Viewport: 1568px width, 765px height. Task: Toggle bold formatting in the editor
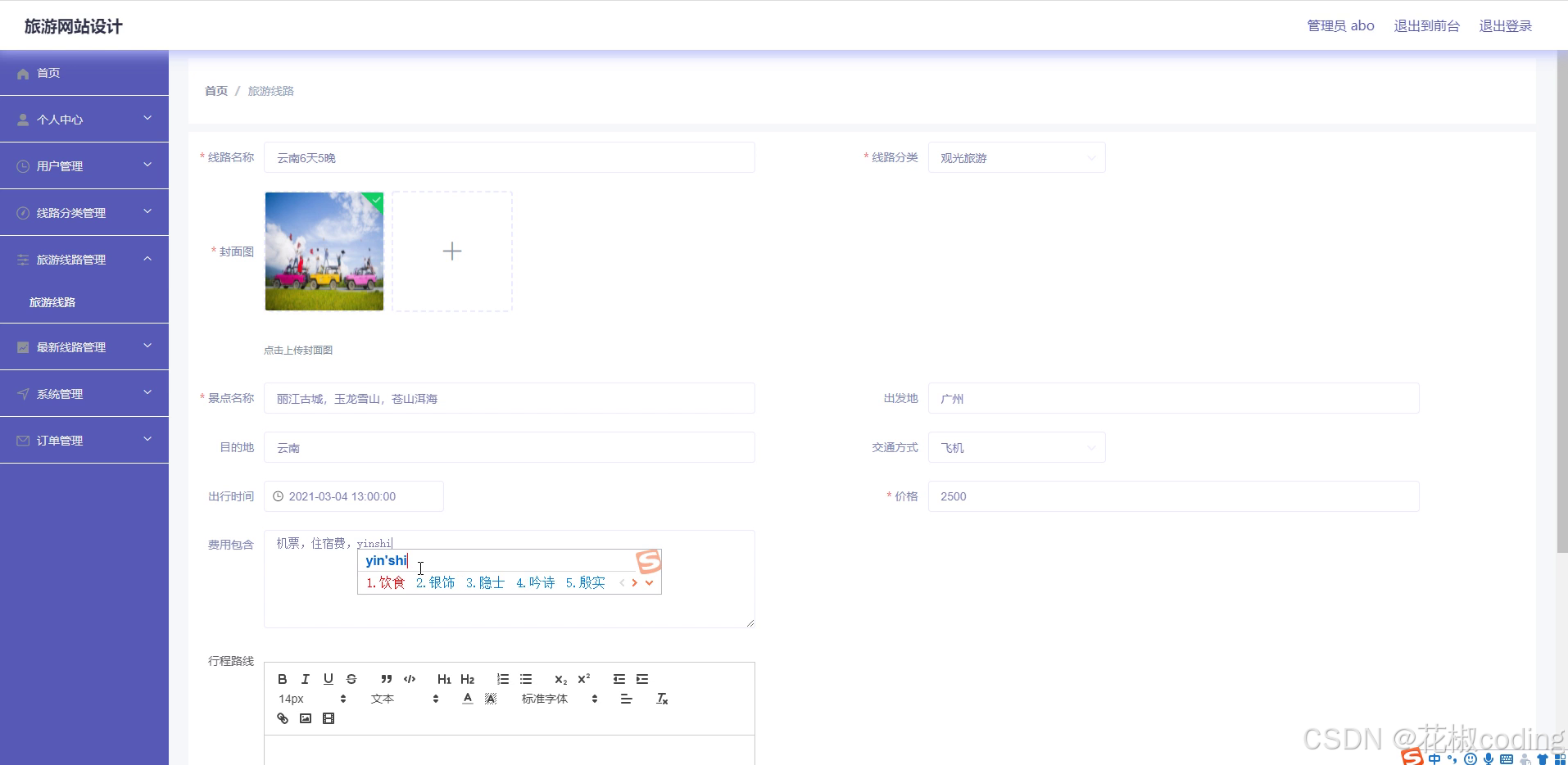coord(282,679)
